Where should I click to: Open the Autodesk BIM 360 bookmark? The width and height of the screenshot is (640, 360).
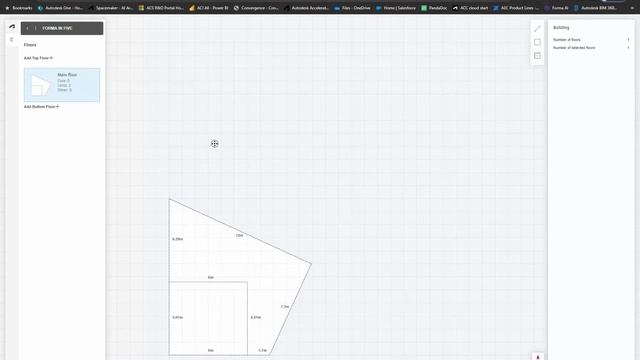click(596, 8)
